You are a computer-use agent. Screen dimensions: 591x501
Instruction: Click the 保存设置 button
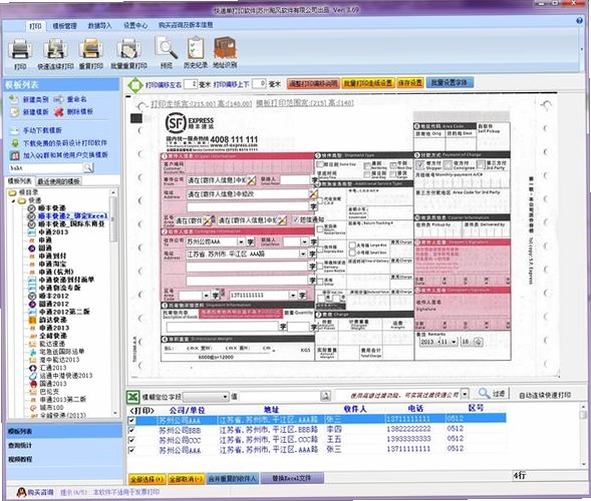[410, 83]
